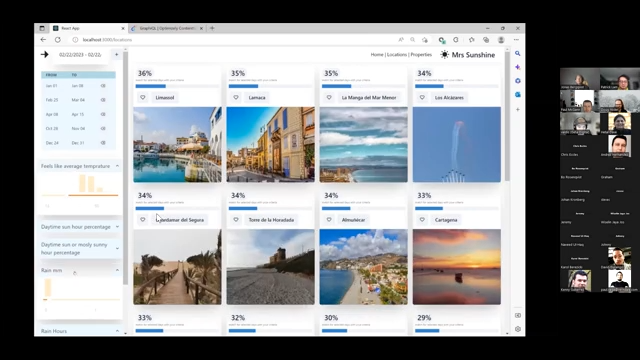Open browser extension icon with green badge
Screen dimensions: 640x360
(x=442, y=40)
